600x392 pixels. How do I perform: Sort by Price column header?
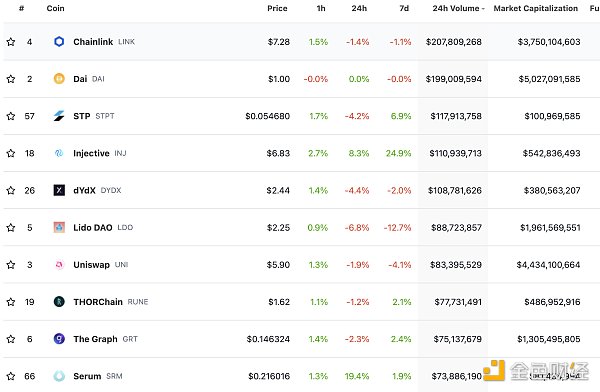pyautogui.click(x=277, y=8)
